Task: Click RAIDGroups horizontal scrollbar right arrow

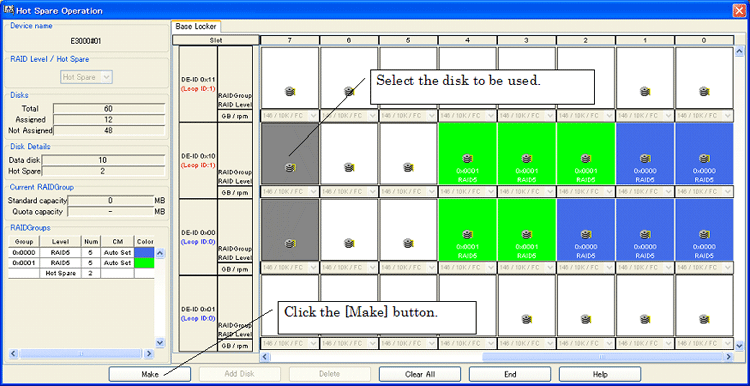Action: (149, 354)
